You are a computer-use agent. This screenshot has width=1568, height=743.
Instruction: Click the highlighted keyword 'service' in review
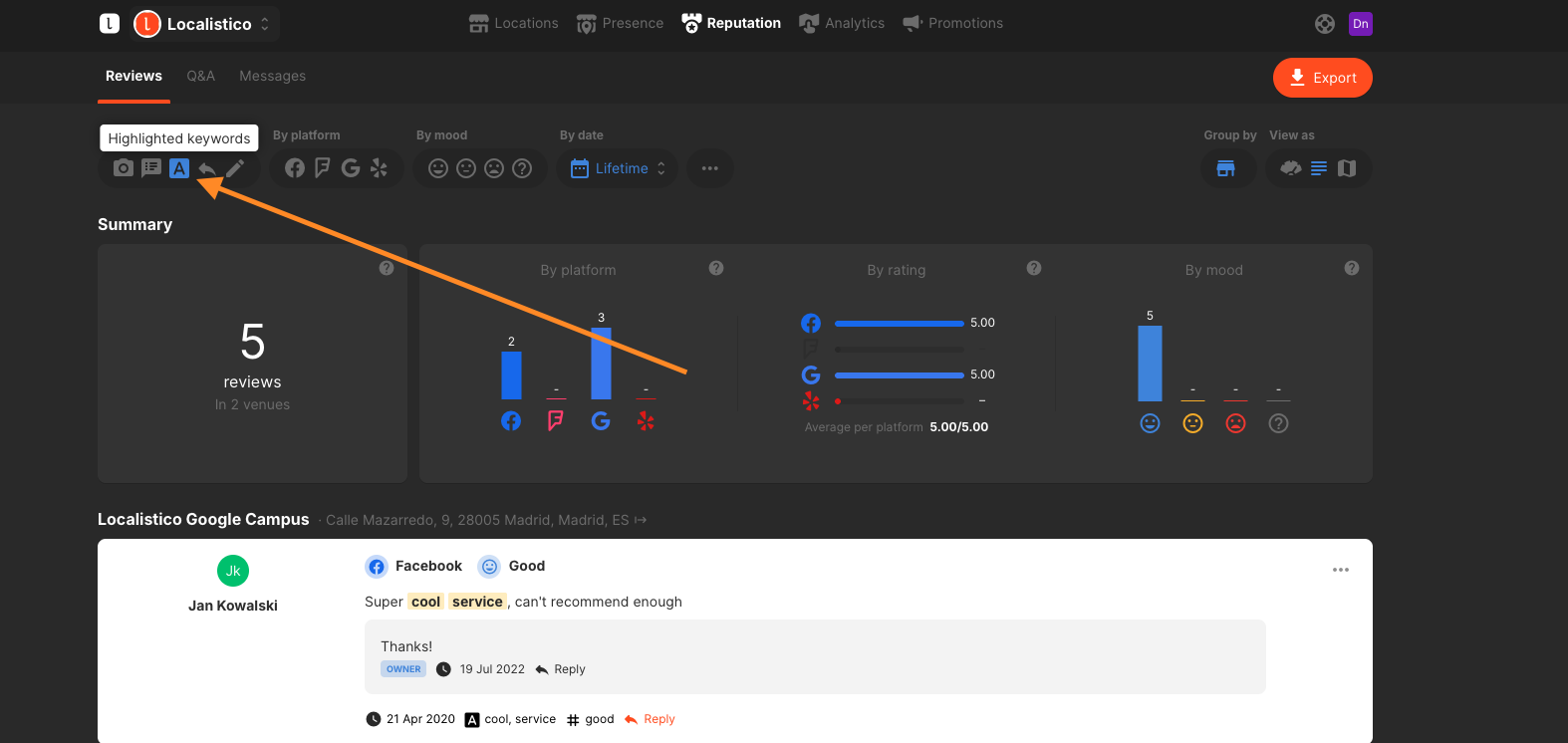click(x=477, y=602)
